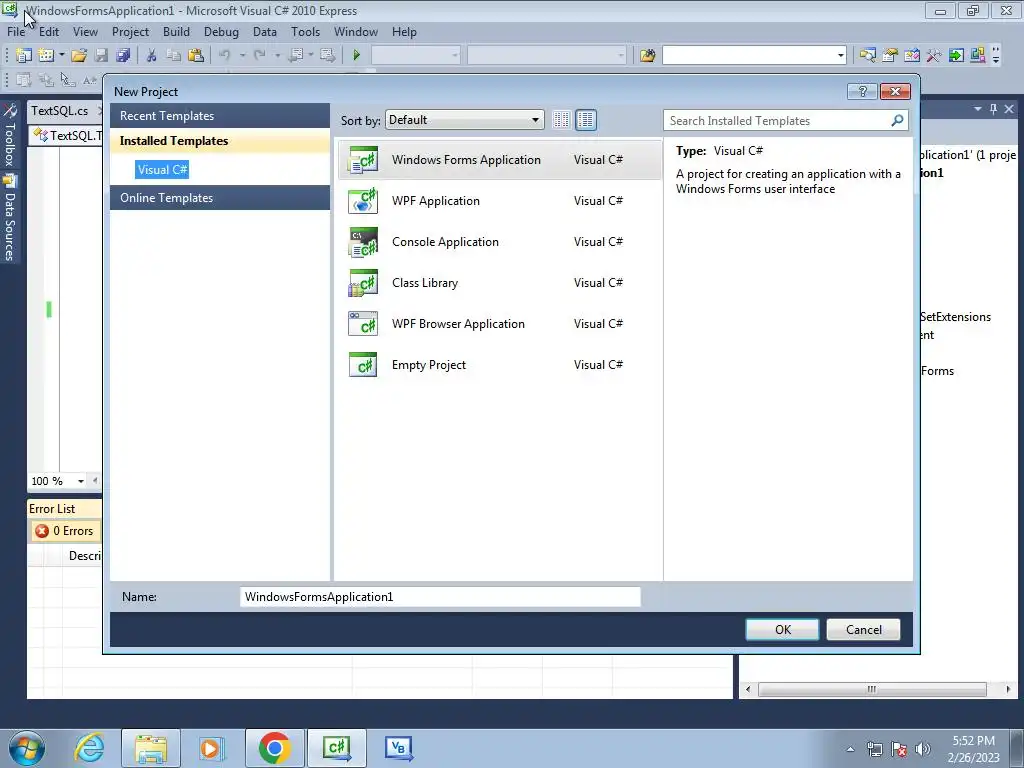Click the Start Page green arrow icon
The image size is (1024, 768).
956,56
